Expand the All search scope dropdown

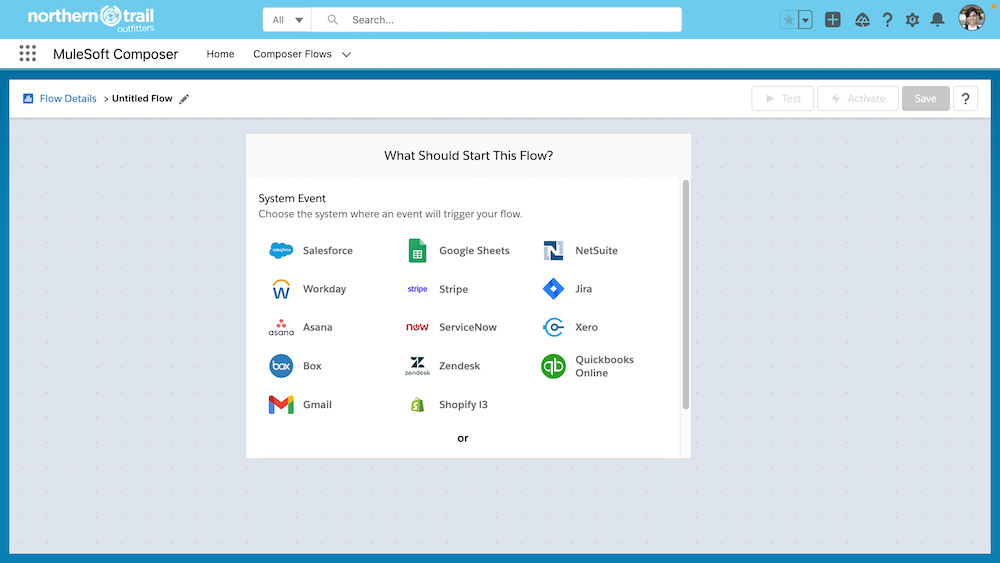click(287, 20)
